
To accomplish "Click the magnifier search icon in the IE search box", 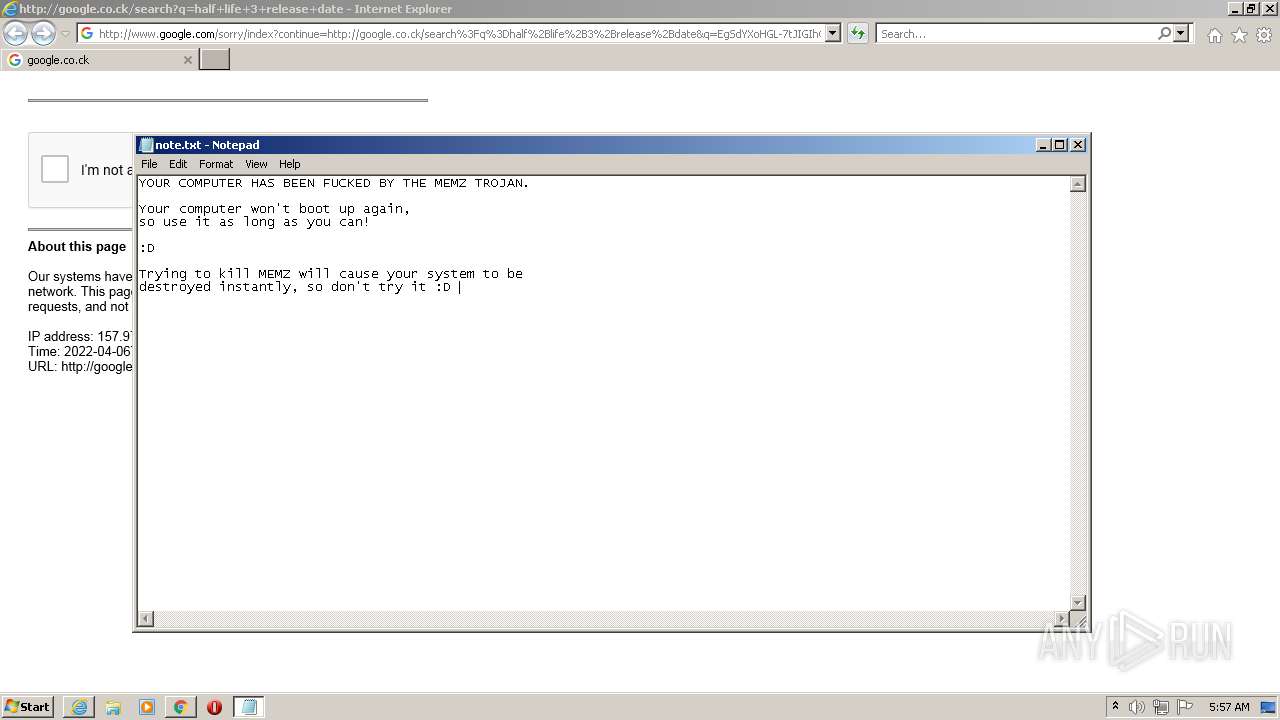I will click(1164, 34).
